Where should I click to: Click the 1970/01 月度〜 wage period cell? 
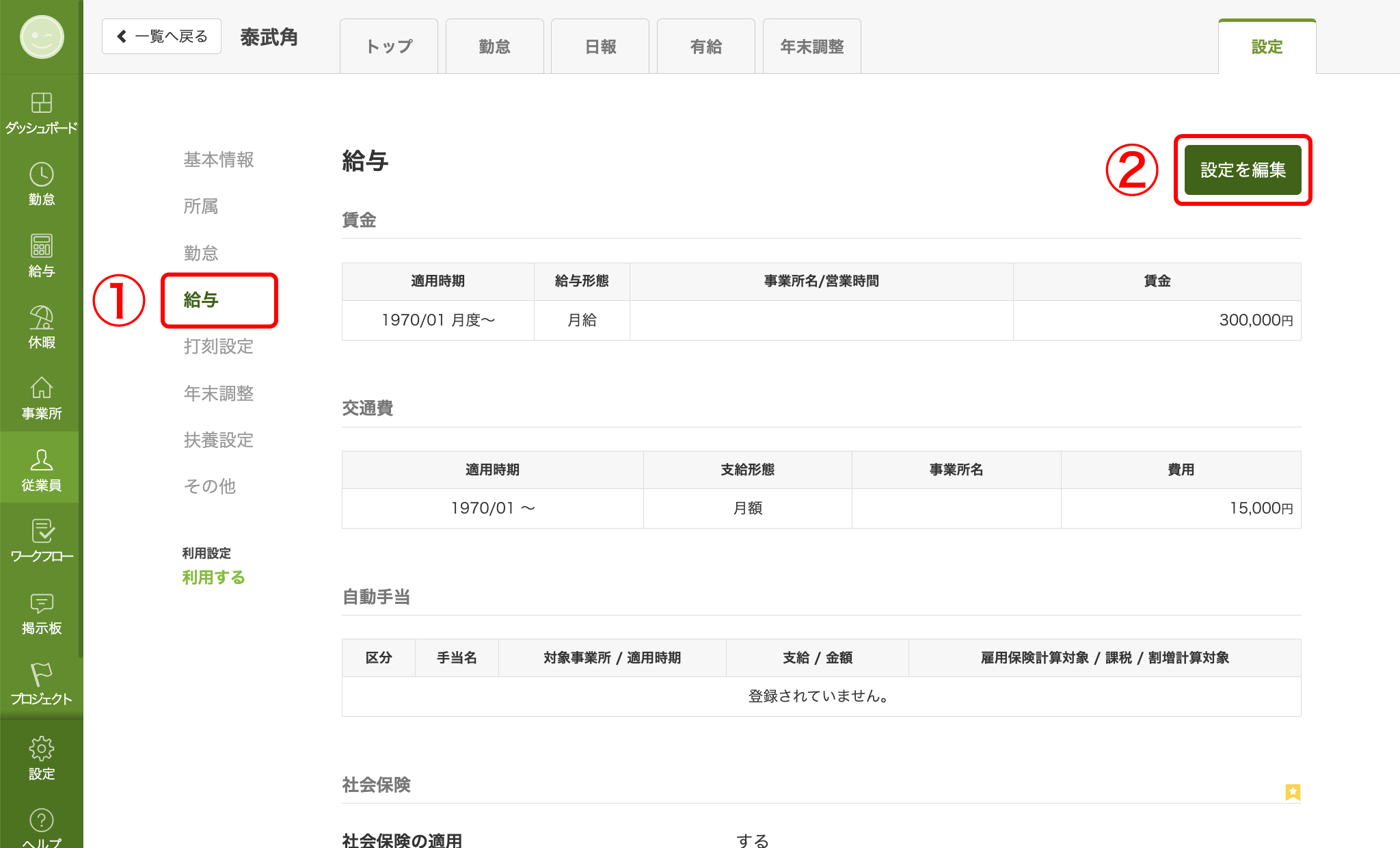click(438, 320)
